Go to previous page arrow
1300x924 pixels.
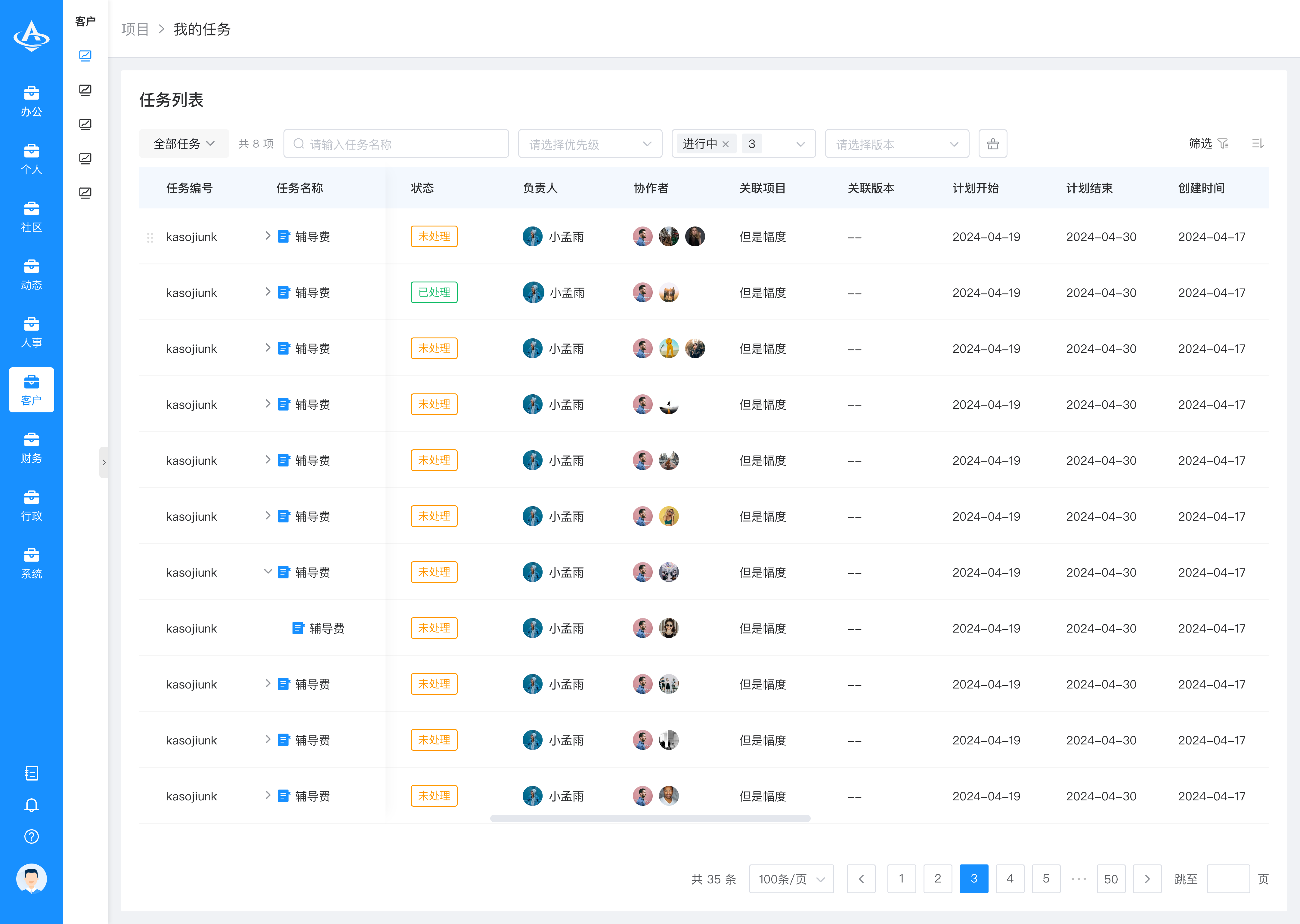[861, 879]
